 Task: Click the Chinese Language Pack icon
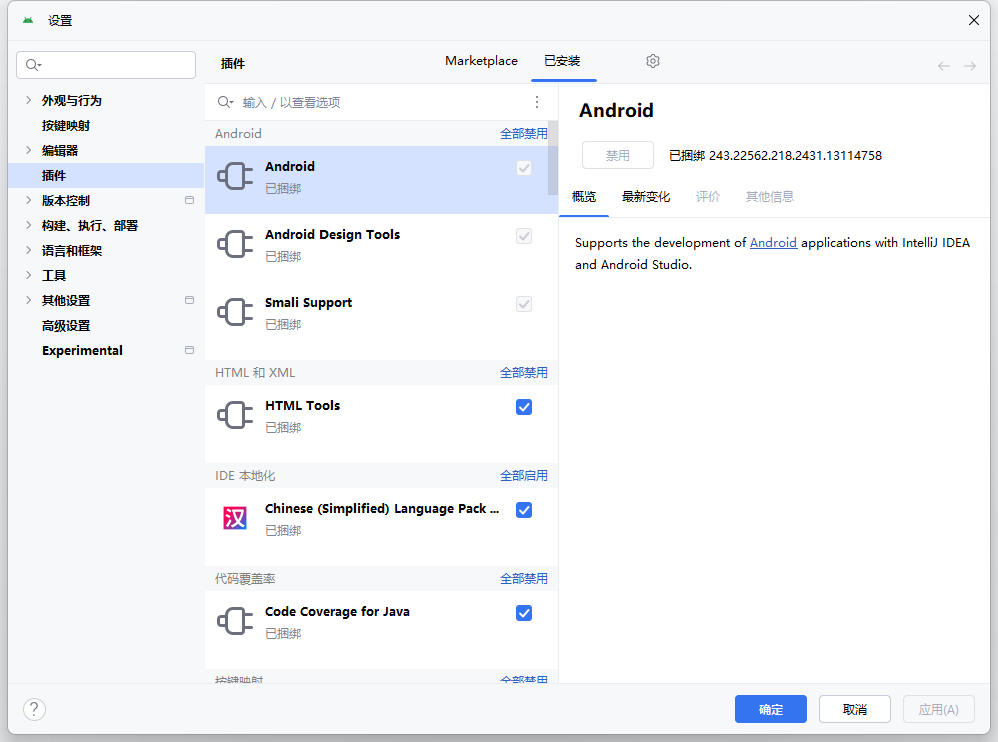point(235,518)
